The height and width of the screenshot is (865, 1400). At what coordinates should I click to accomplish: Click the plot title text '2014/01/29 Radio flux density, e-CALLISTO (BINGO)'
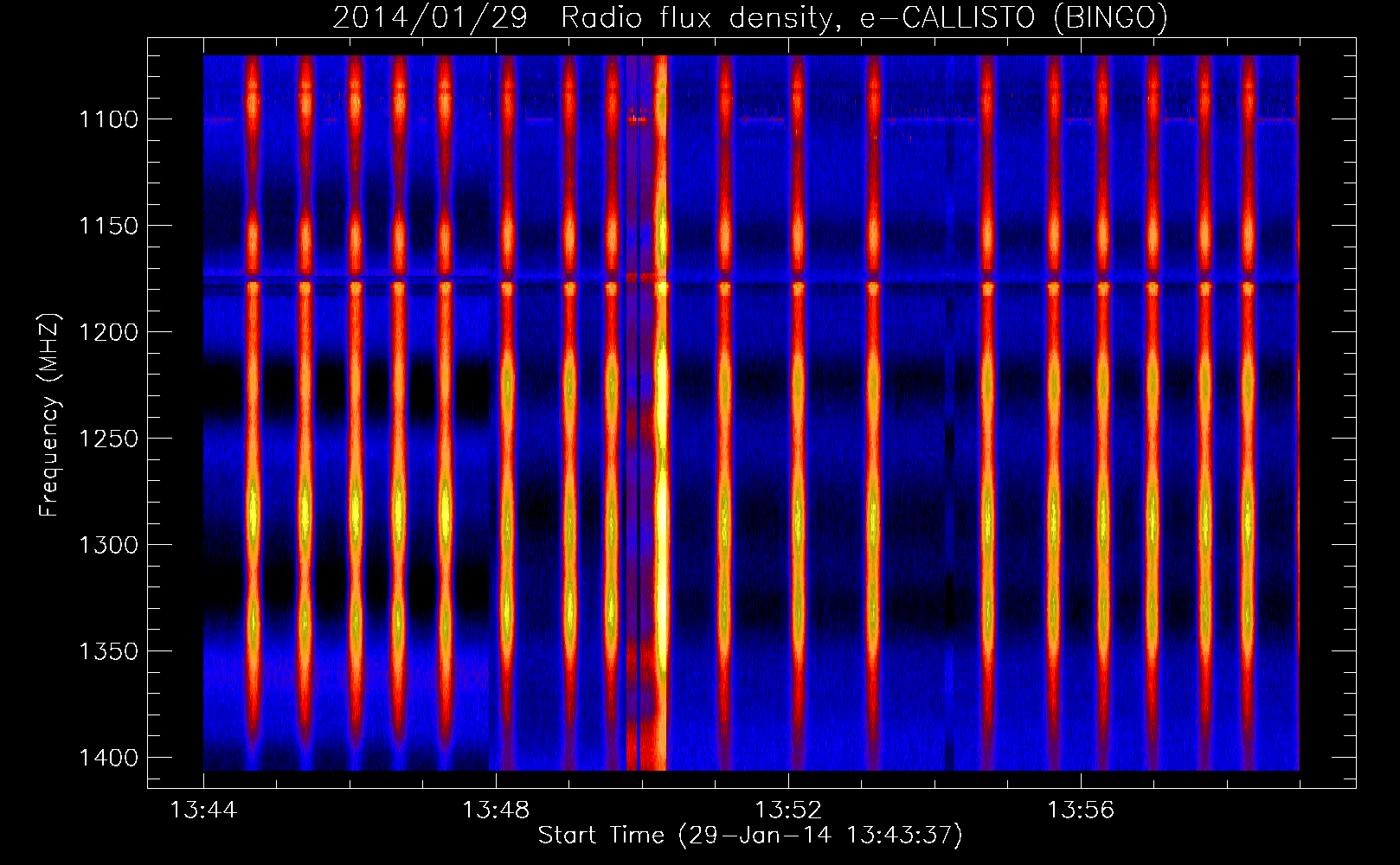(x=750, y=17)
